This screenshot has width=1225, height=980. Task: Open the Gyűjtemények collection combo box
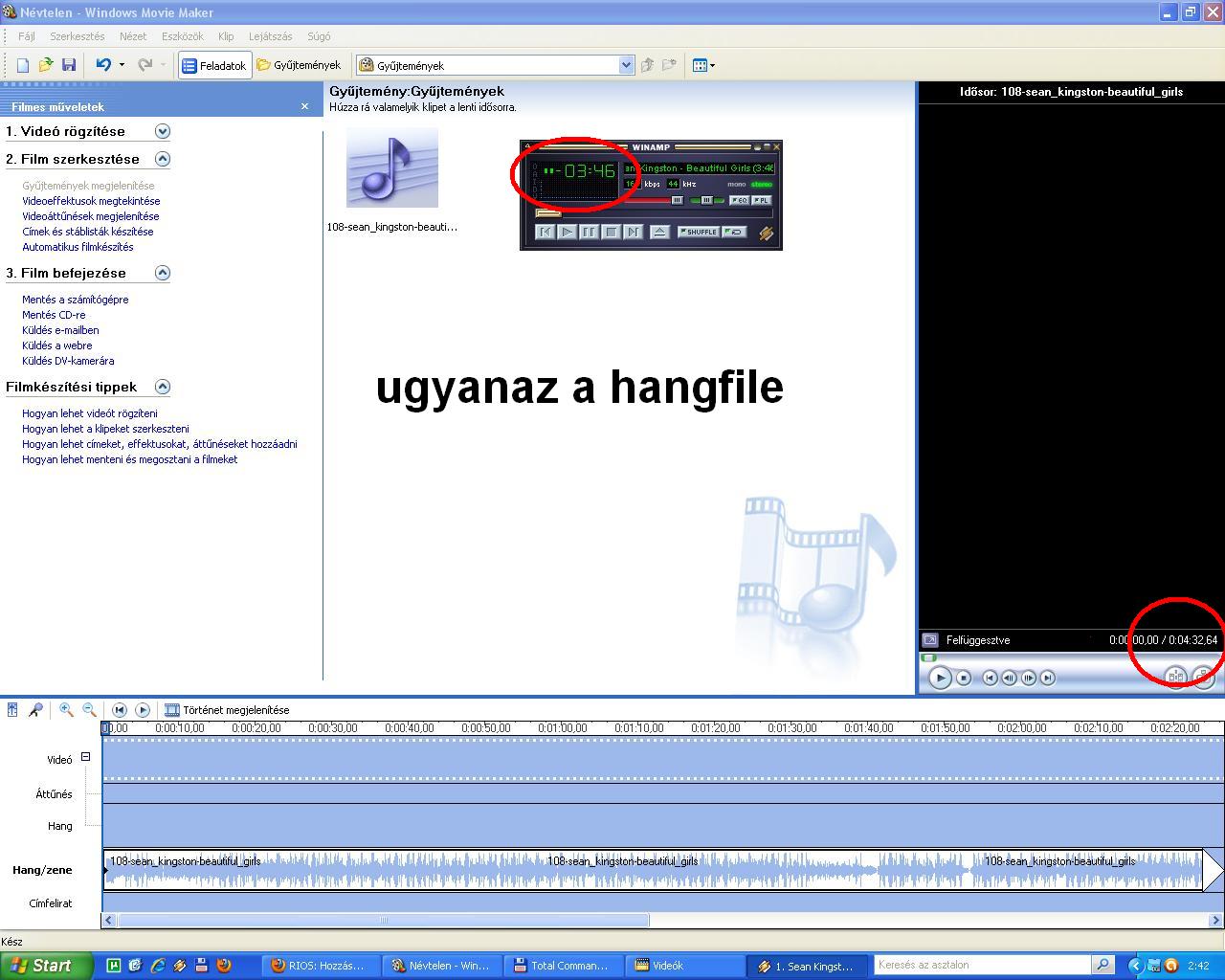tap(496, 65)
